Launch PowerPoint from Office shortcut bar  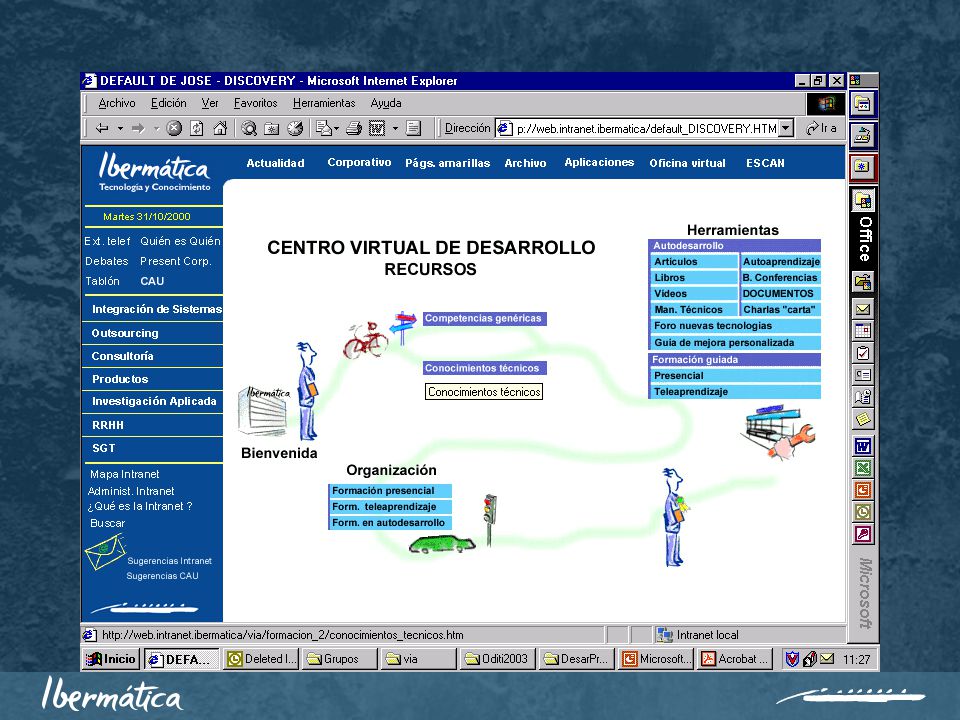point(863,490)
